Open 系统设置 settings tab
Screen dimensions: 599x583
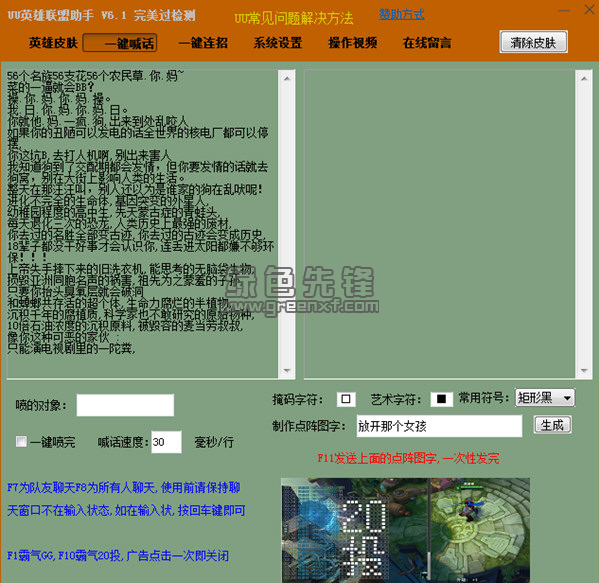[278, 43]
